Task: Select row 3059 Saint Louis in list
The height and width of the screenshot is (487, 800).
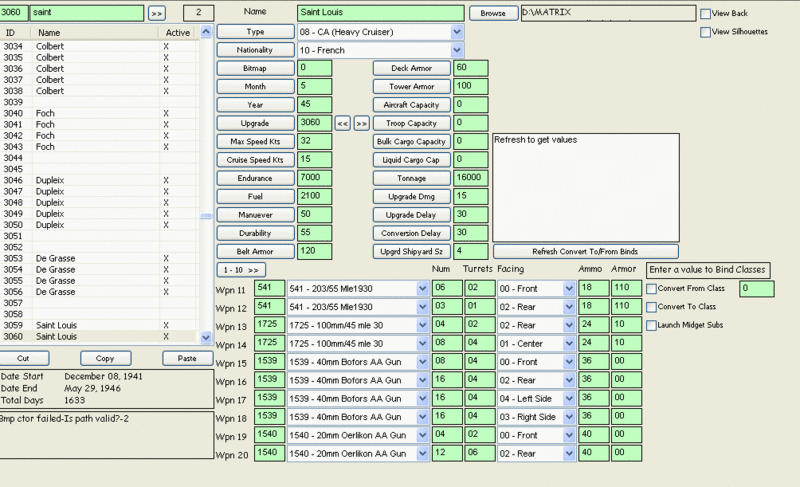Action: pyautogui.click(x=99, y=325)
